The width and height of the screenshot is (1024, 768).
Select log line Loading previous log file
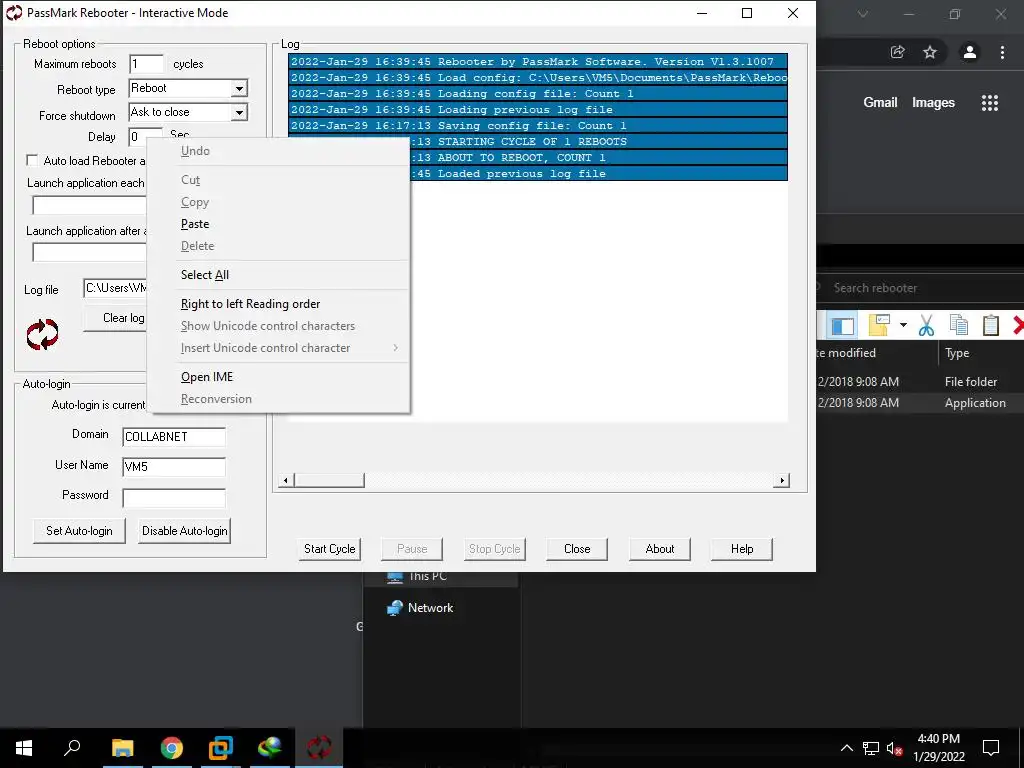[x=537, y=110]
